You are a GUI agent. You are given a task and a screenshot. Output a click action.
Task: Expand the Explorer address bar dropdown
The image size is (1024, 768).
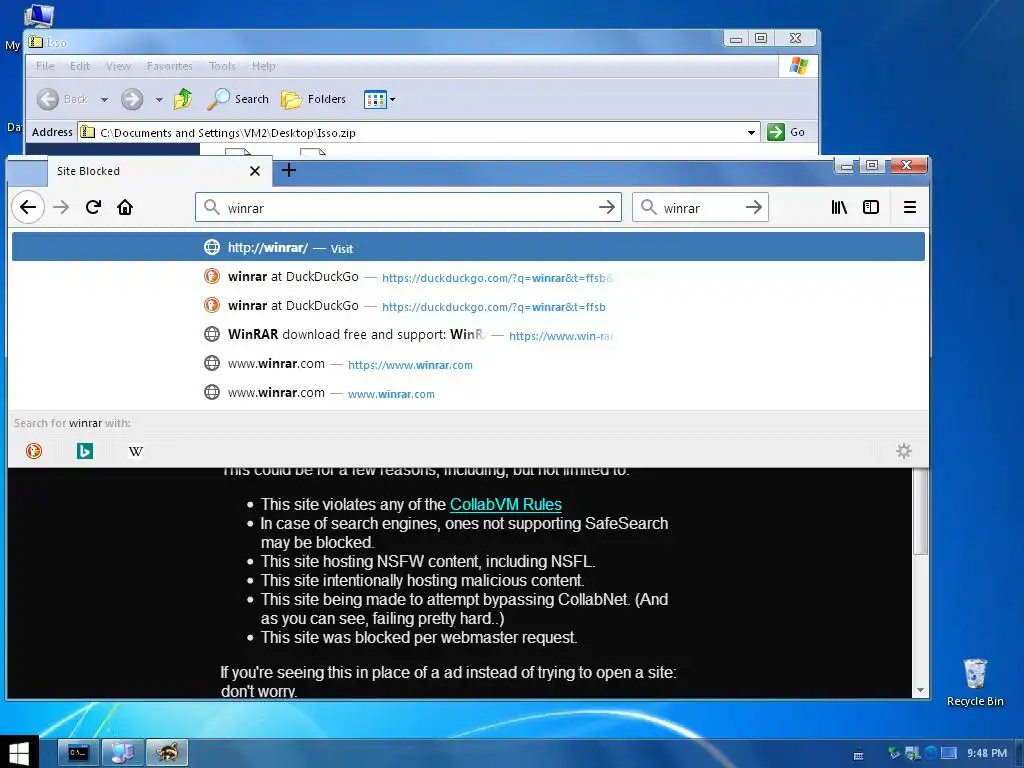pyautogui.click(x=751, y=133)
